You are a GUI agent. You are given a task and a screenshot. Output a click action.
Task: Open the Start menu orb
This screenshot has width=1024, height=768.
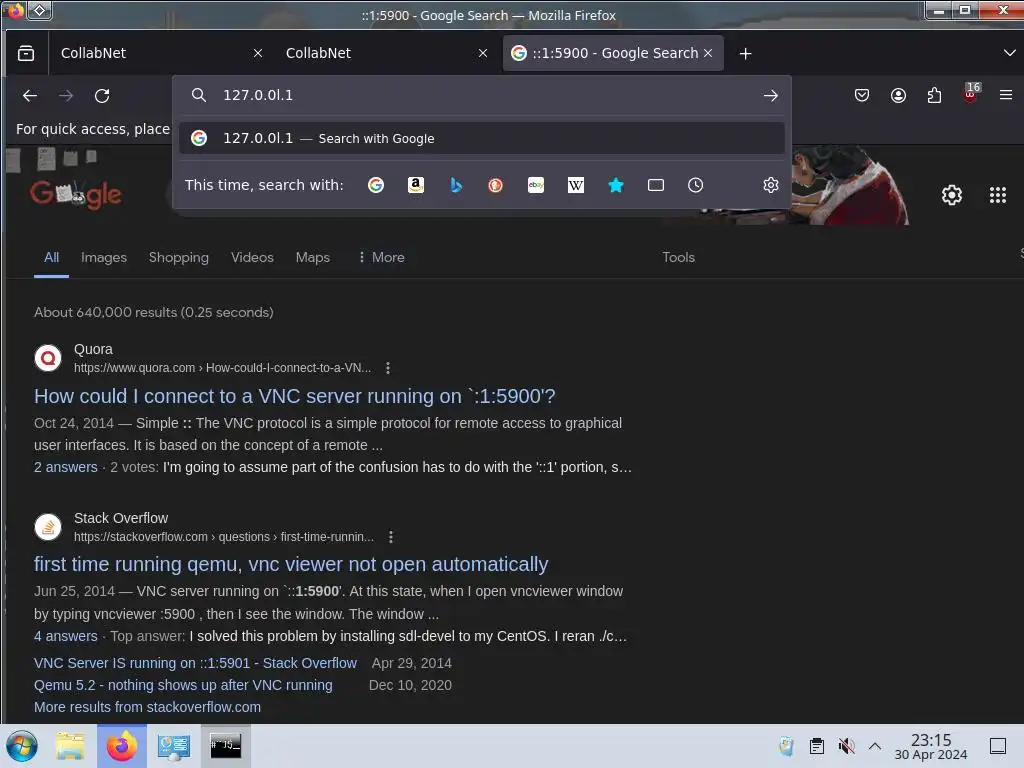click(22, 746)
